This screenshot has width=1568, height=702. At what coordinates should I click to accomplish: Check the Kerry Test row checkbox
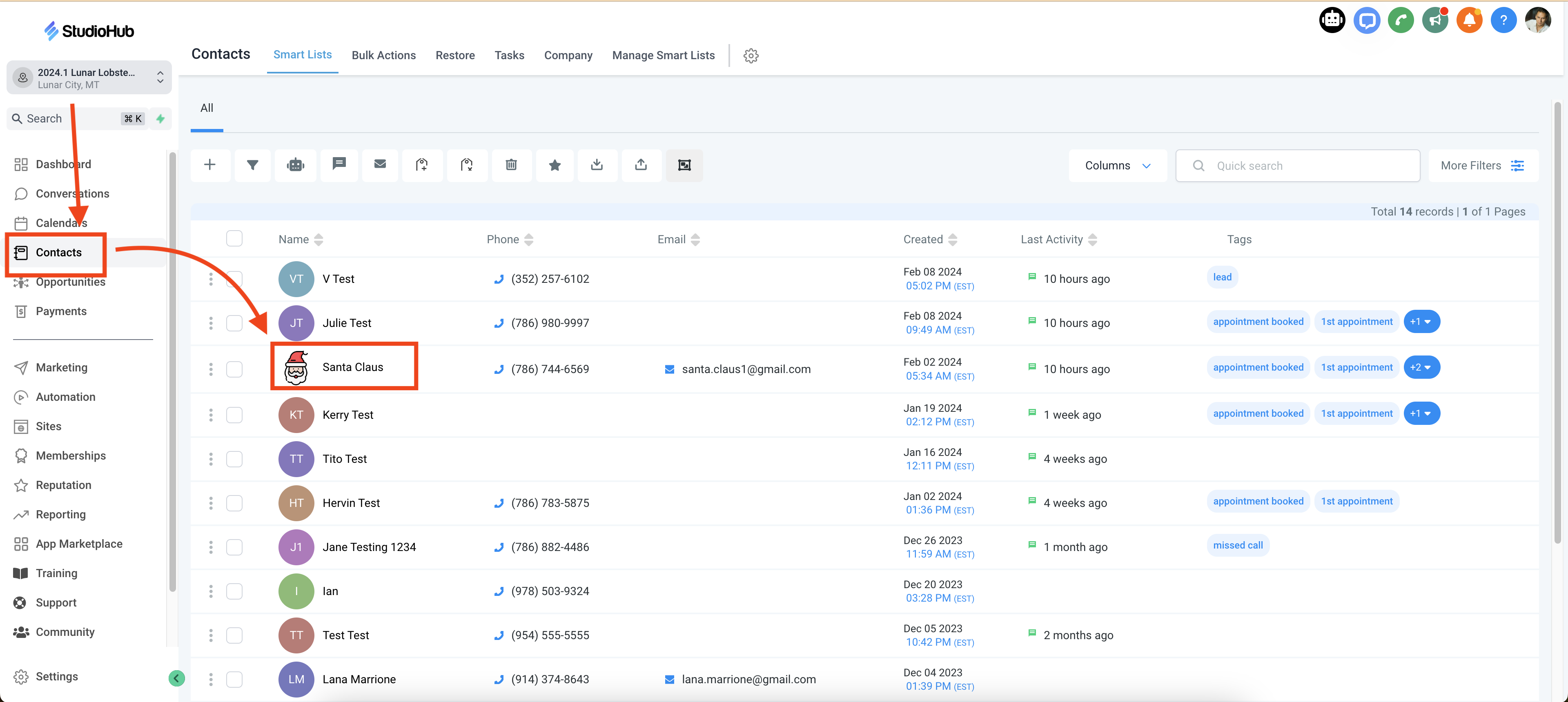tap(234, 415)
